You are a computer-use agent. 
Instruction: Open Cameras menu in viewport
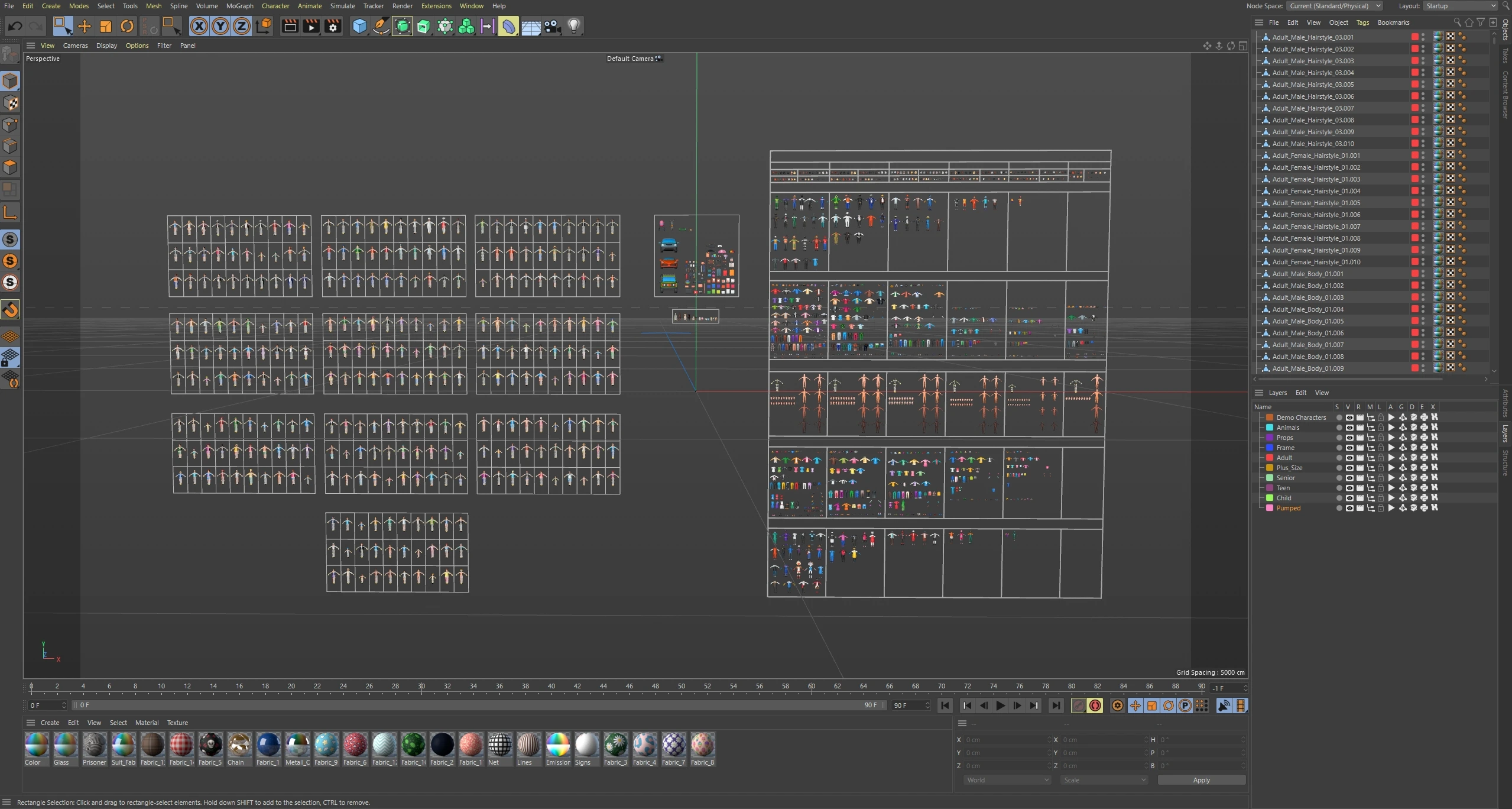pos(75,46)
